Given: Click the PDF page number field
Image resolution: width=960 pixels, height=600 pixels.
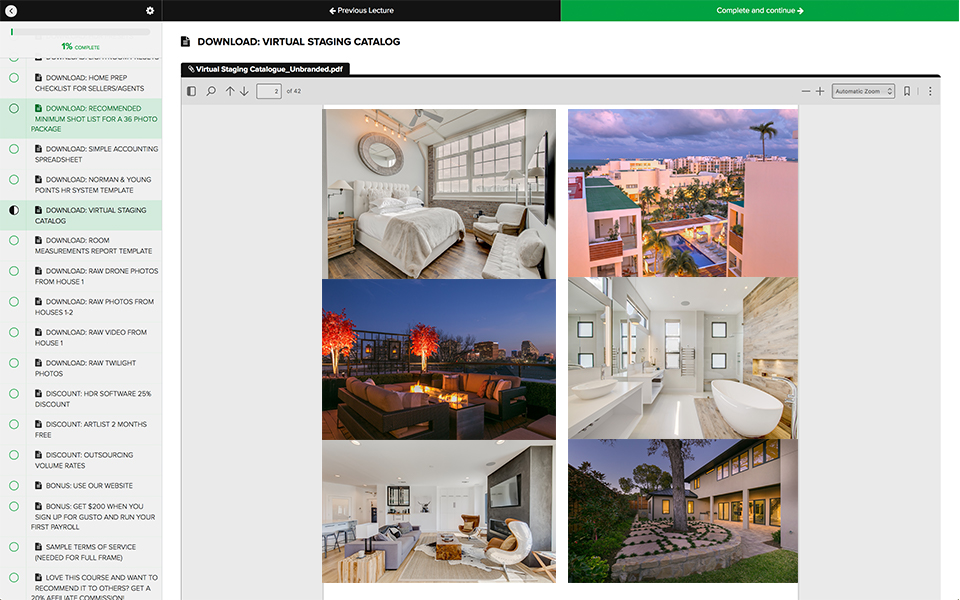Looking at the screenshot, I should pyautogui.click(x=268, y=91).
